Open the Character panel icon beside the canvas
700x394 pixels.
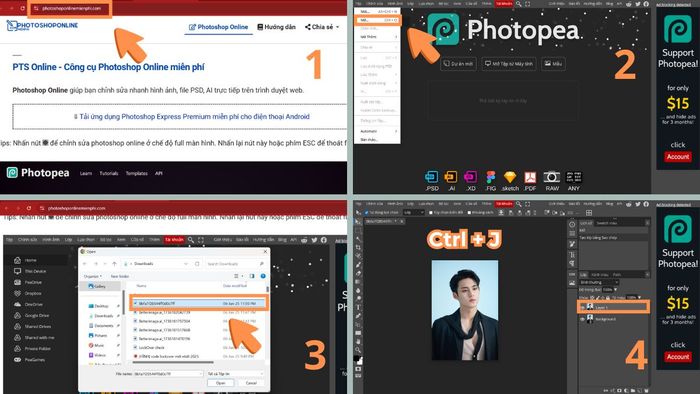[572, 254]
